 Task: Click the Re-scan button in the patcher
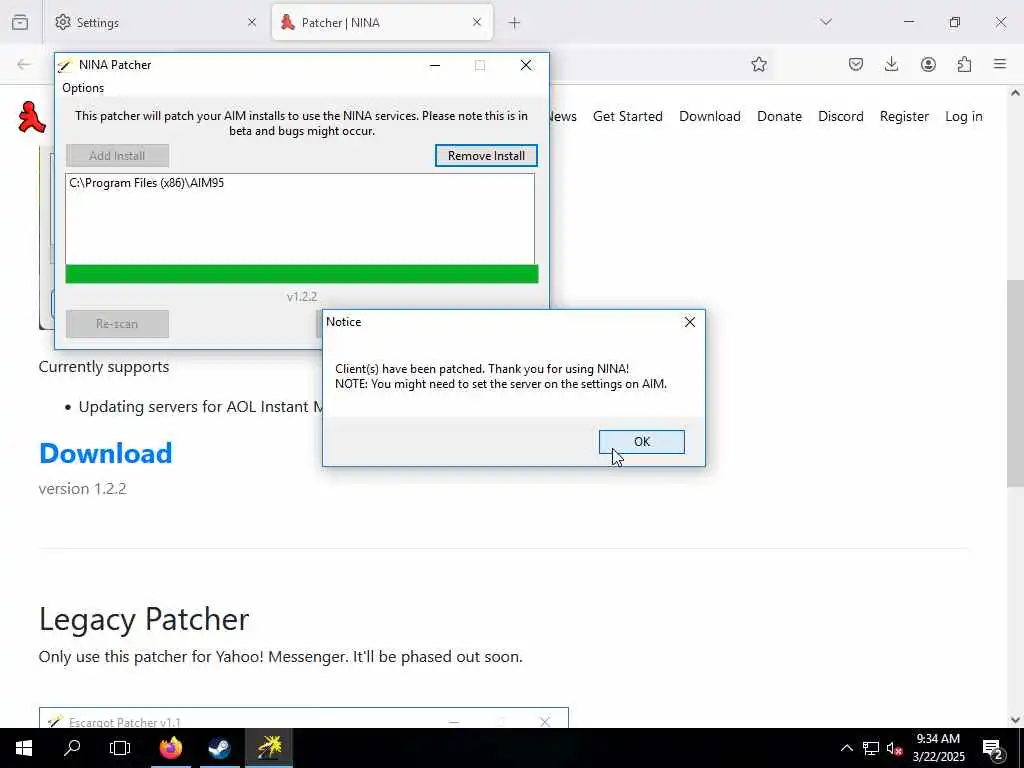[117, 324]
